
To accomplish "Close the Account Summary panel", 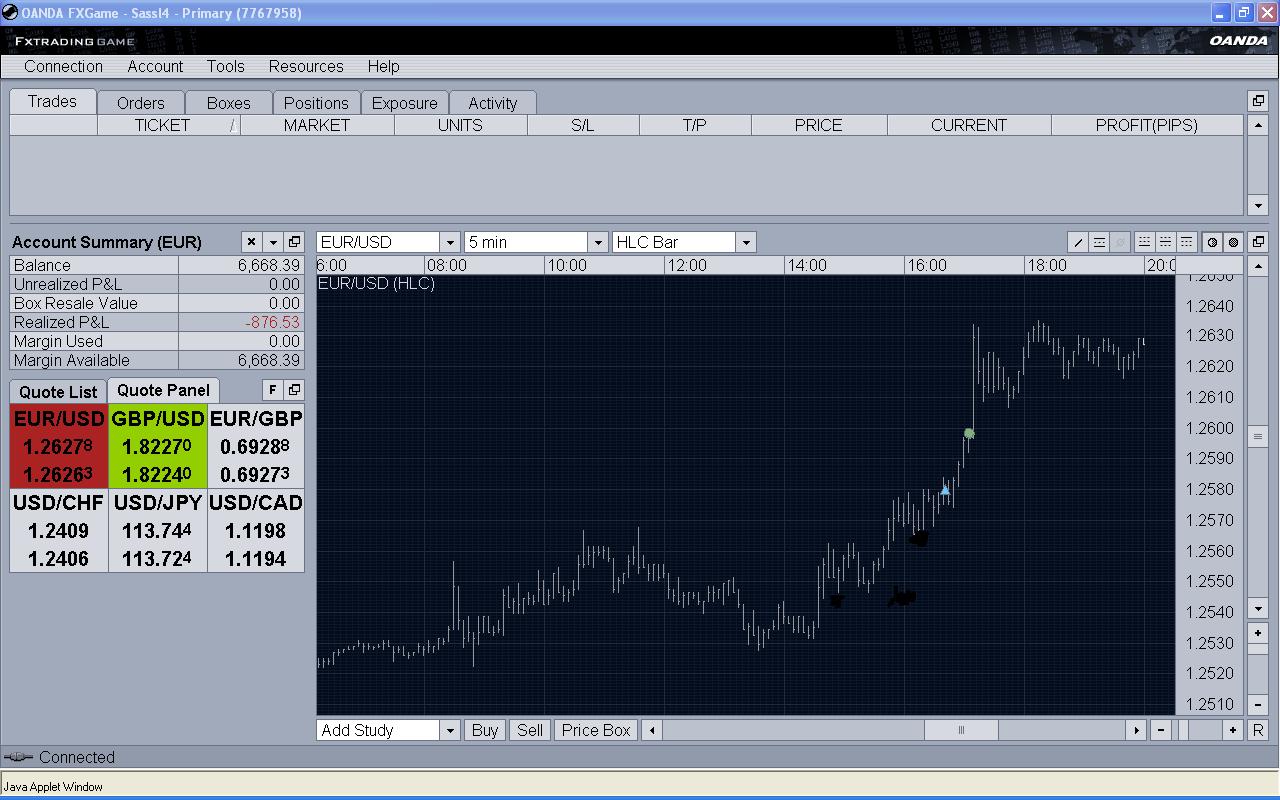I will click(x=251, y=242).
